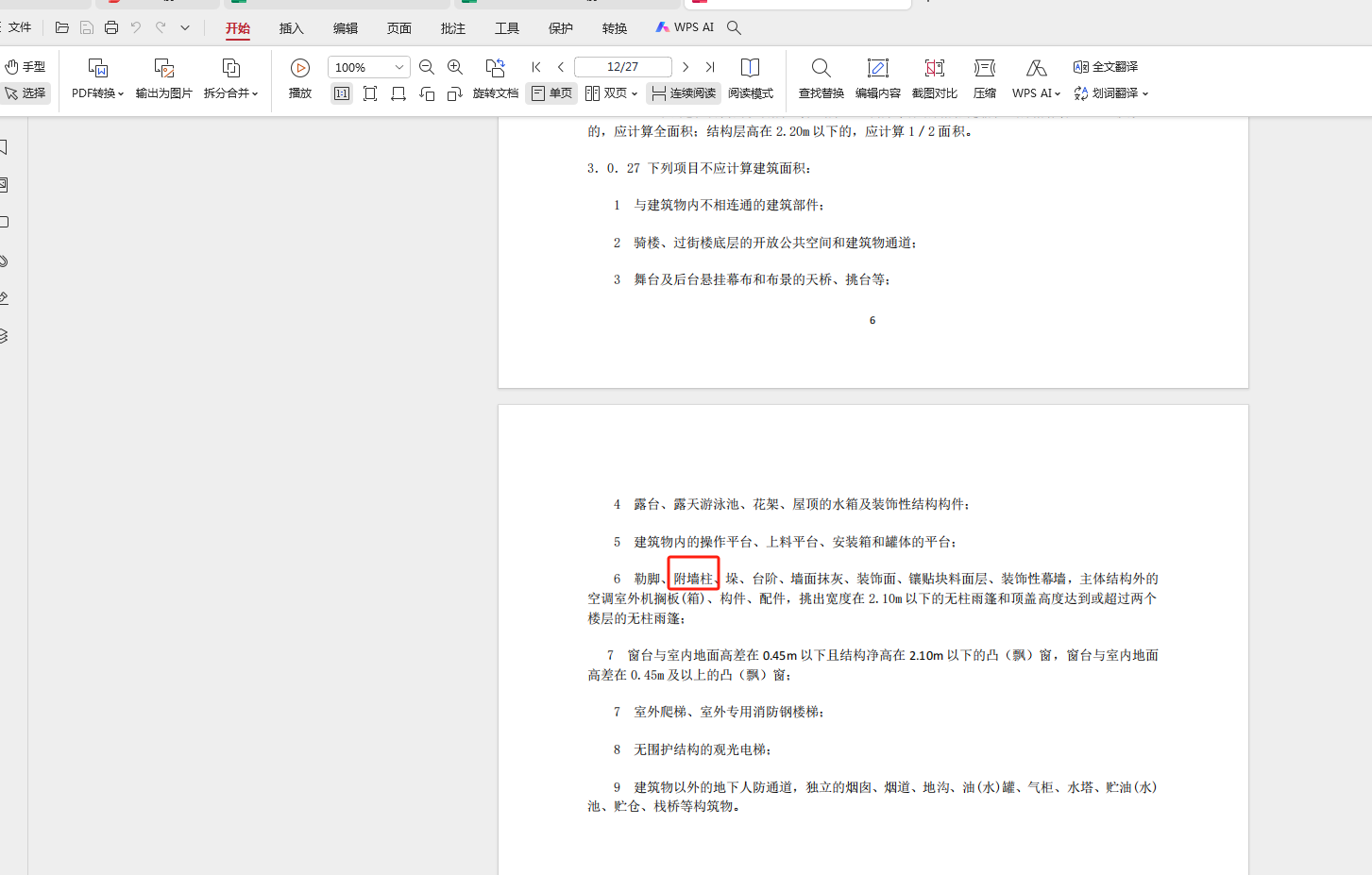
Task: Go to the previous page
Action: (561, 67)
